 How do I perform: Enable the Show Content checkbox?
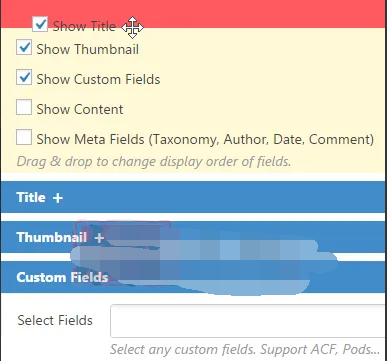[x=24, y=107]
